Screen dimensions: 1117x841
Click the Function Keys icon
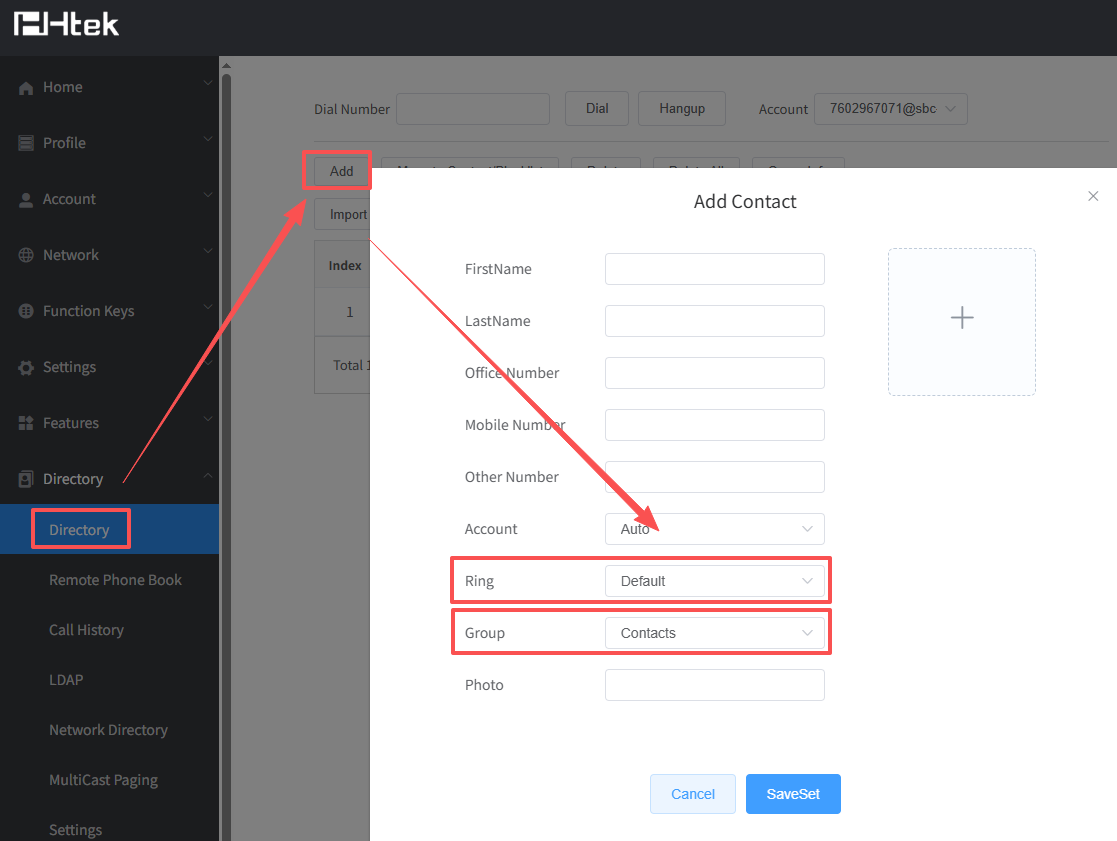click(26, 312)
